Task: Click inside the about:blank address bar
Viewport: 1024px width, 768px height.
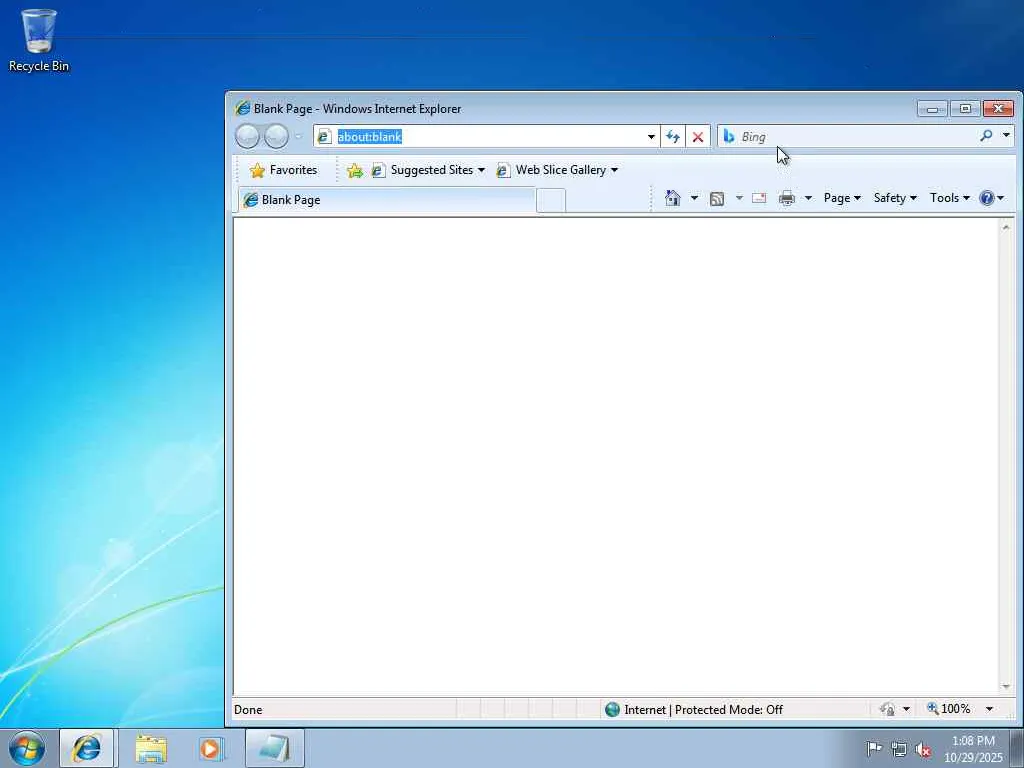Action: click(x=487, y=136)
